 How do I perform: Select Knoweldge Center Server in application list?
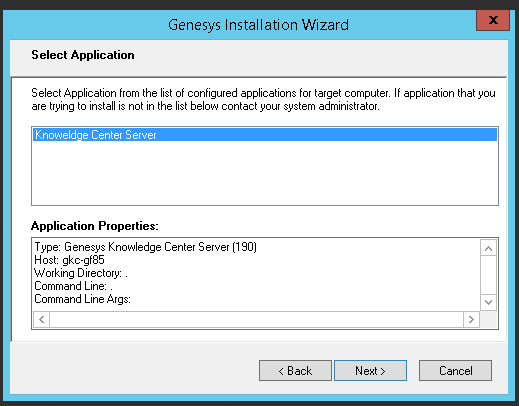coord(265,135)
